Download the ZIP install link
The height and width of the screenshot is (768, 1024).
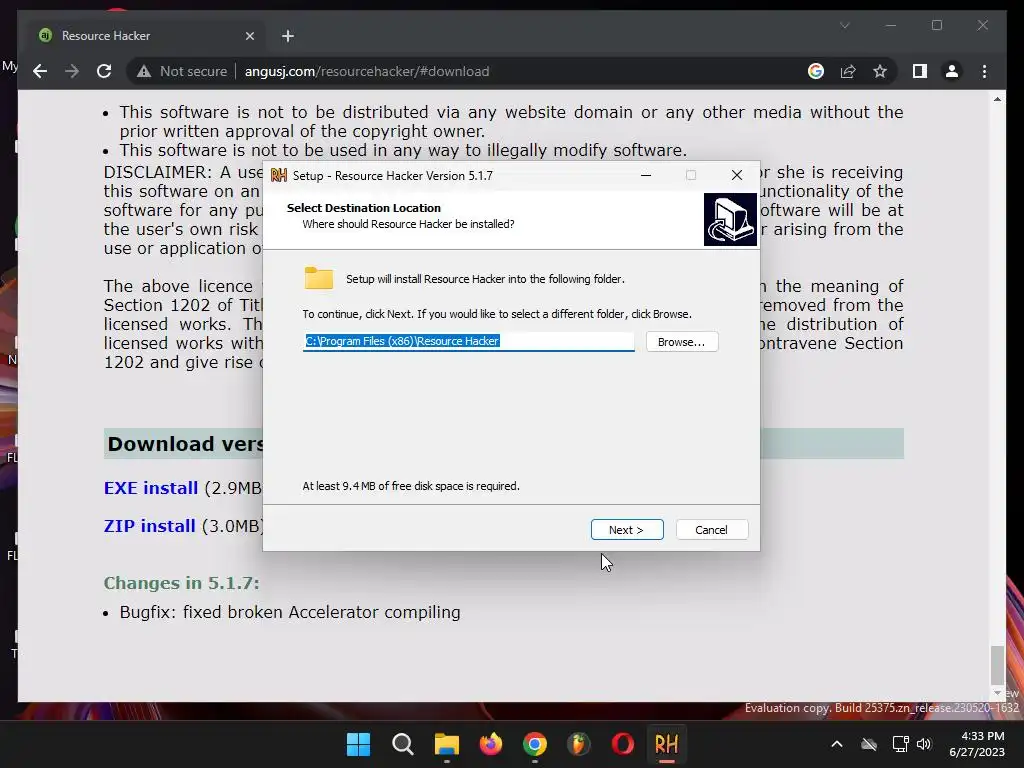150,526
